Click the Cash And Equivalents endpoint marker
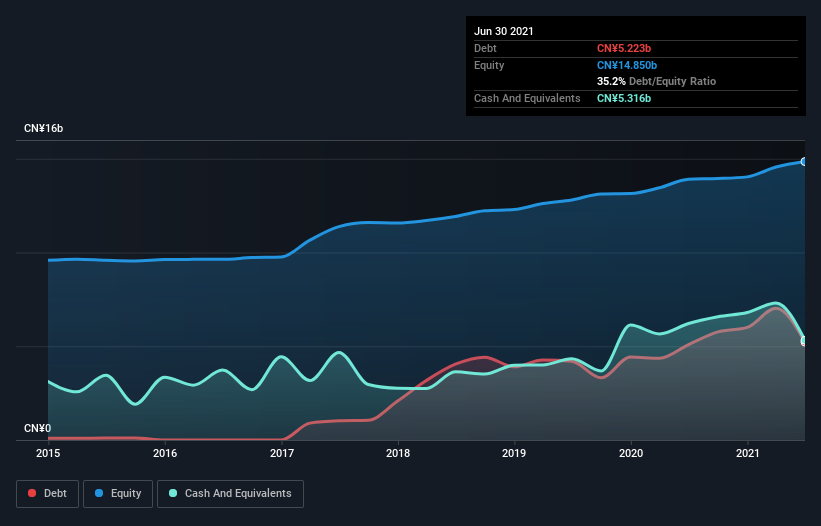 [x=804, y=341]
